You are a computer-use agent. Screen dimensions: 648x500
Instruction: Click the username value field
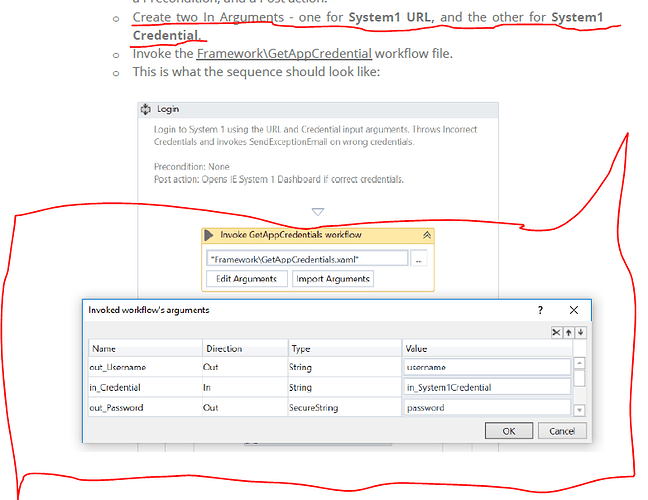[487, 367]
